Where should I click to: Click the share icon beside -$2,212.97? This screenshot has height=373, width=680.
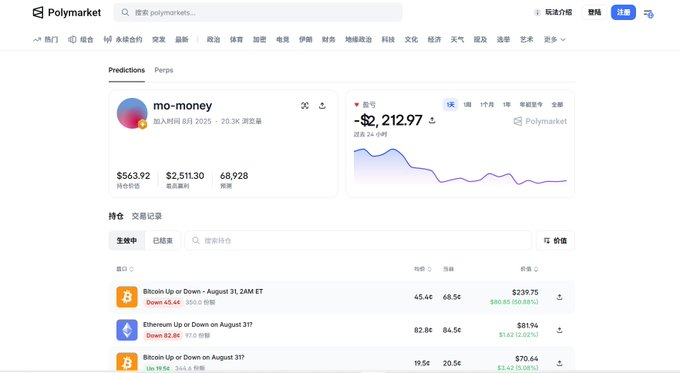pos(432,120)
